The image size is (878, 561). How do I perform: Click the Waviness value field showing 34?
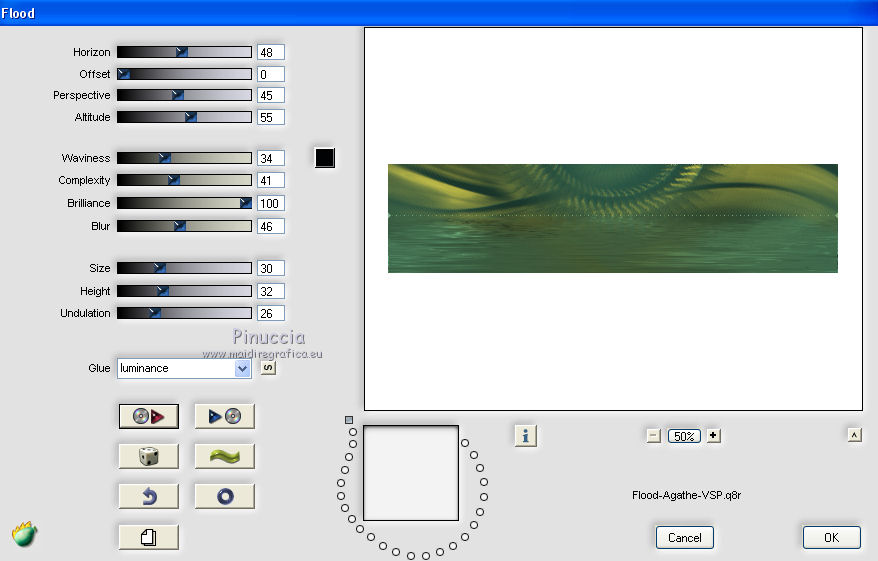pyautogui.click(x=270, y=158)
